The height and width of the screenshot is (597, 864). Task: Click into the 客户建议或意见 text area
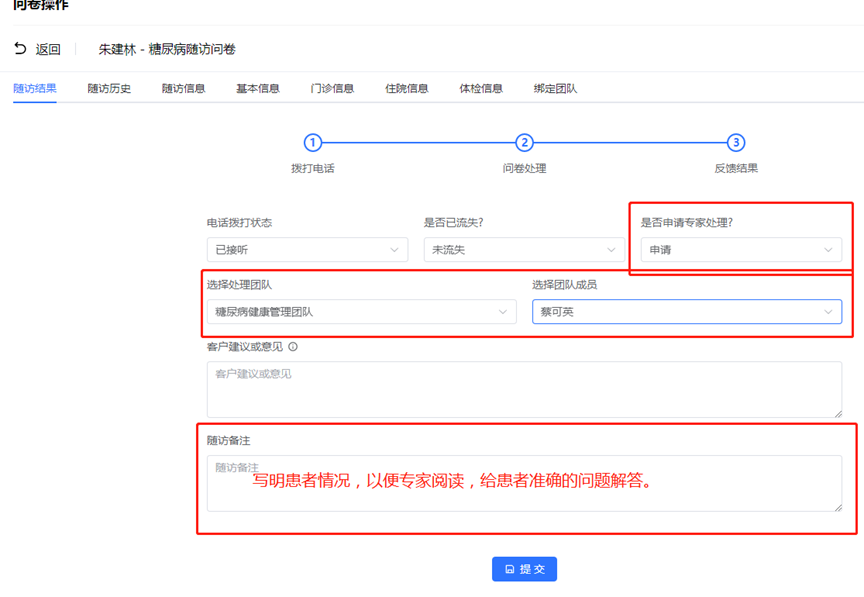coord(524,389)
